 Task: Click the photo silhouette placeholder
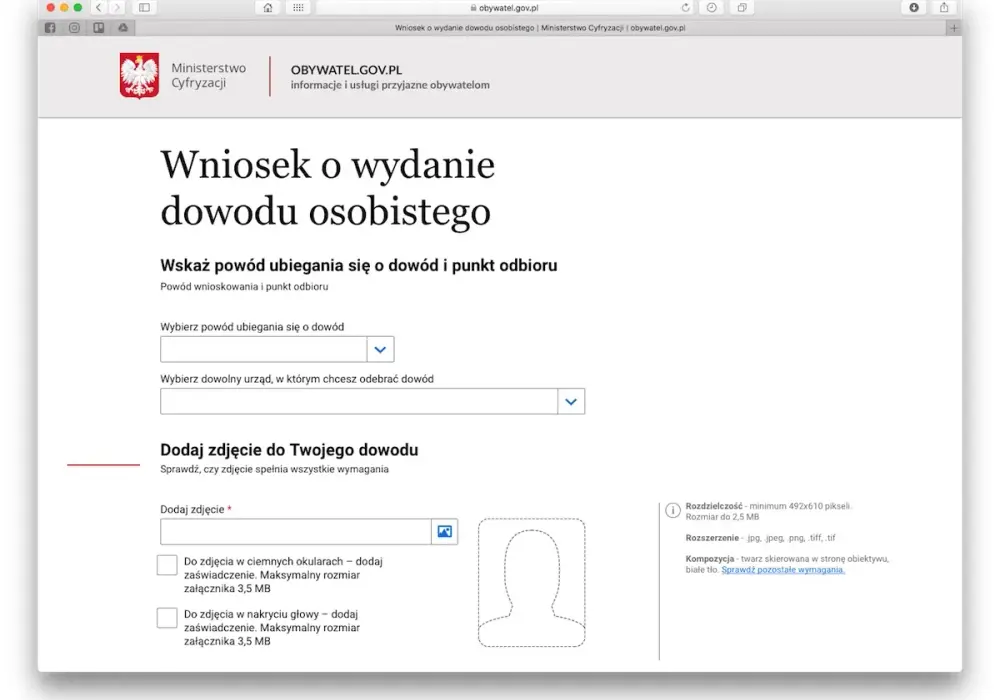[531, 583]
